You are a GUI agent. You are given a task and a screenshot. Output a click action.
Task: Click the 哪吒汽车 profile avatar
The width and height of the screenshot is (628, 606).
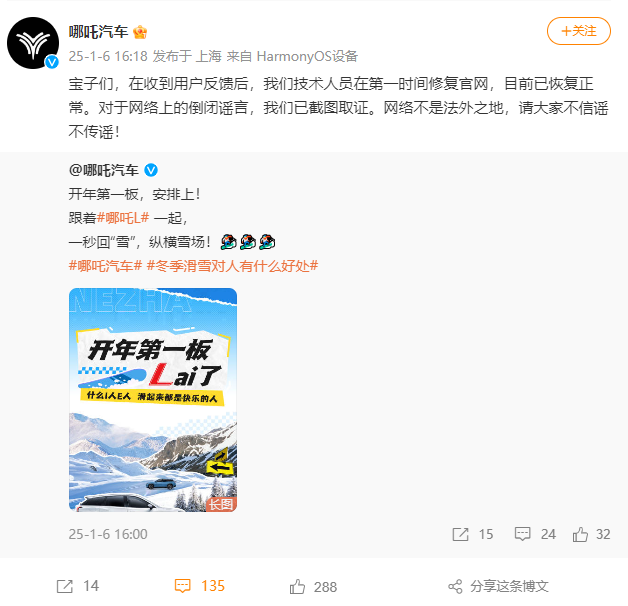coord(33,43)
